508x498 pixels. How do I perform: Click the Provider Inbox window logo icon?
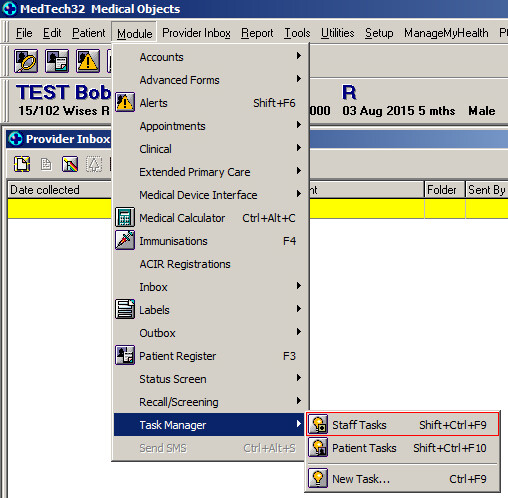point(15,139)
